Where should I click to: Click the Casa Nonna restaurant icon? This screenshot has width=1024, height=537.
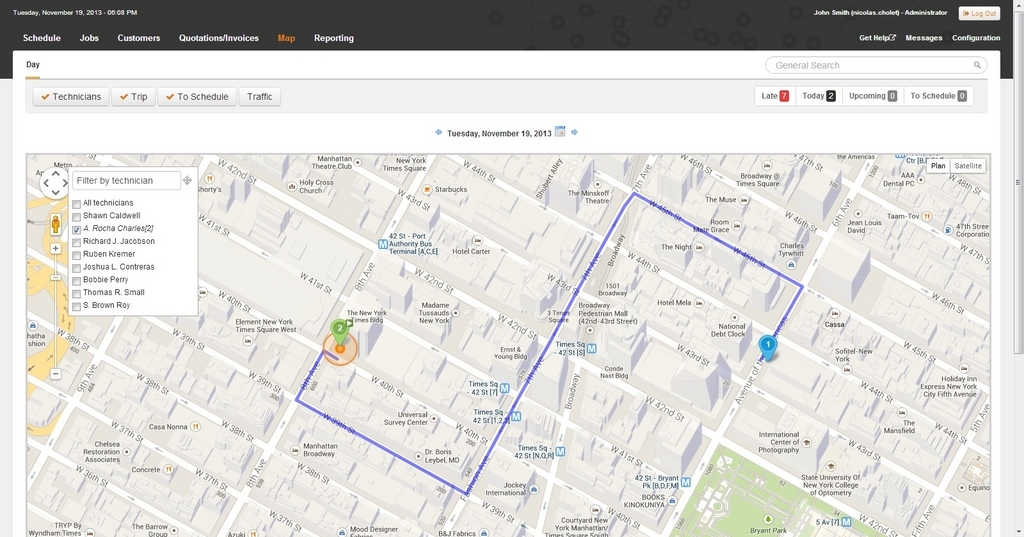pyautogui.click(x=195, y=427)
